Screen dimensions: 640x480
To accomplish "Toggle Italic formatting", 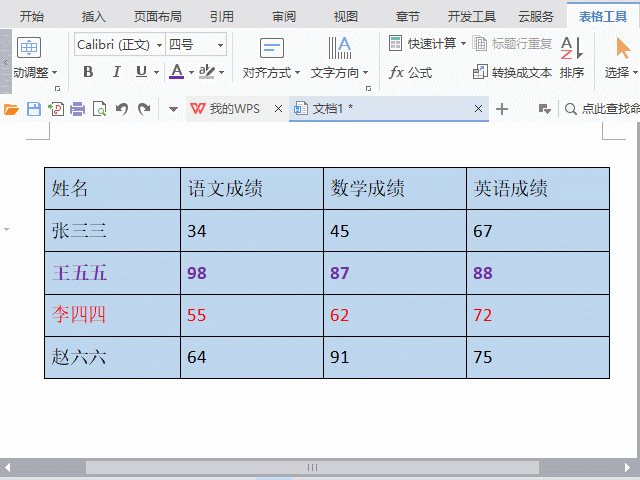I will (x=117, y=72).
